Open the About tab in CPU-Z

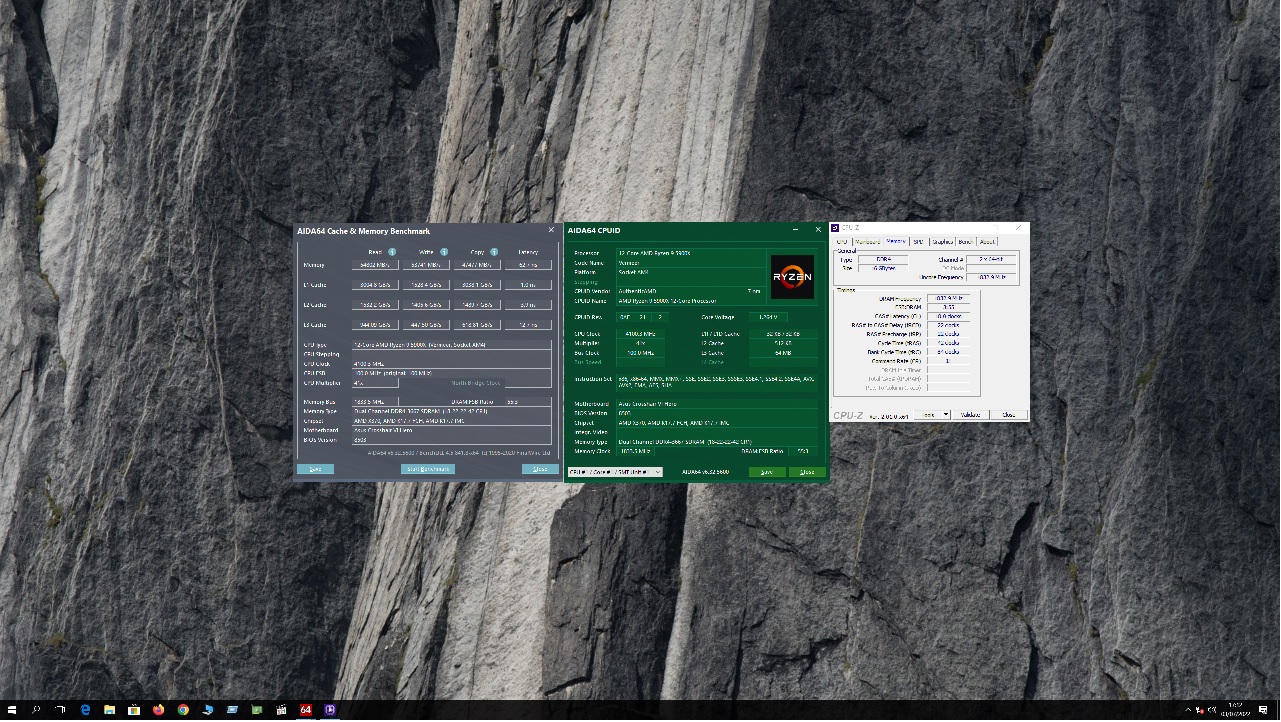(x=987, y=242)
